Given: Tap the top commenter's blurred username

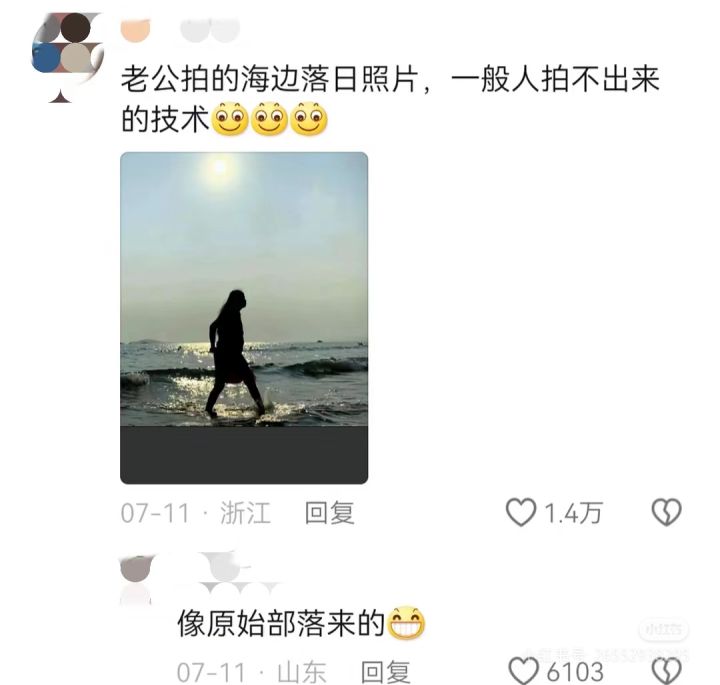Looking at the screenshot, I should tap(180, 30).
